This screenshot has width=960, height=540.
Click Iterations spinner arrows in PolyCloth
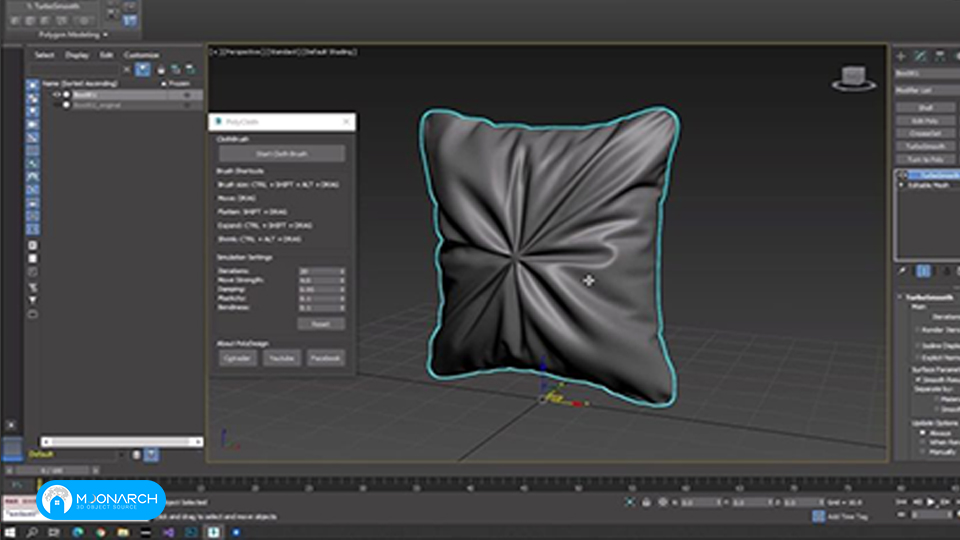[342, 271]
